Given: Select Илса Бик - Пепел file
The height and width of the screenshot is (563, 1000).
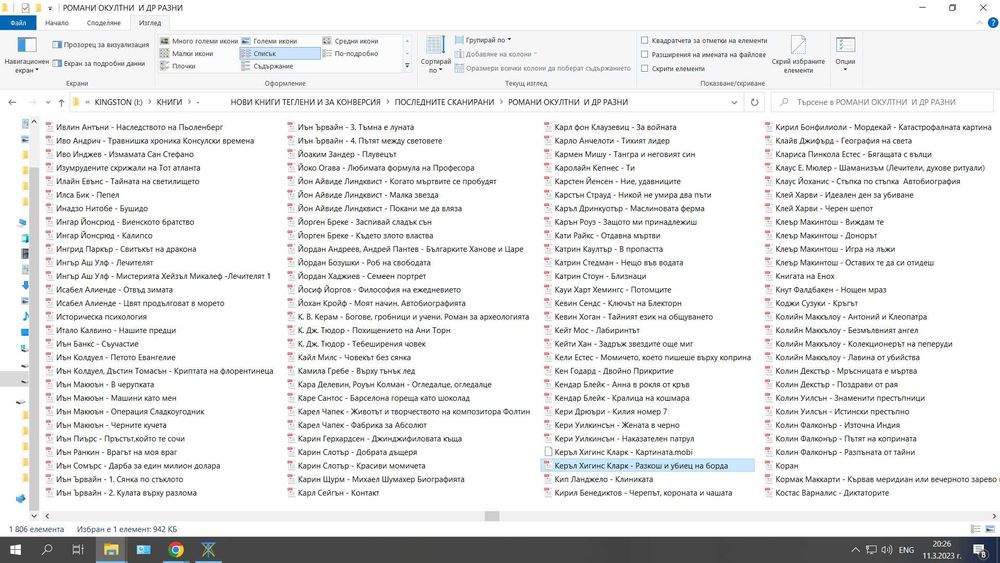Looking at the screenshot, I should click(x=87, y=195).
